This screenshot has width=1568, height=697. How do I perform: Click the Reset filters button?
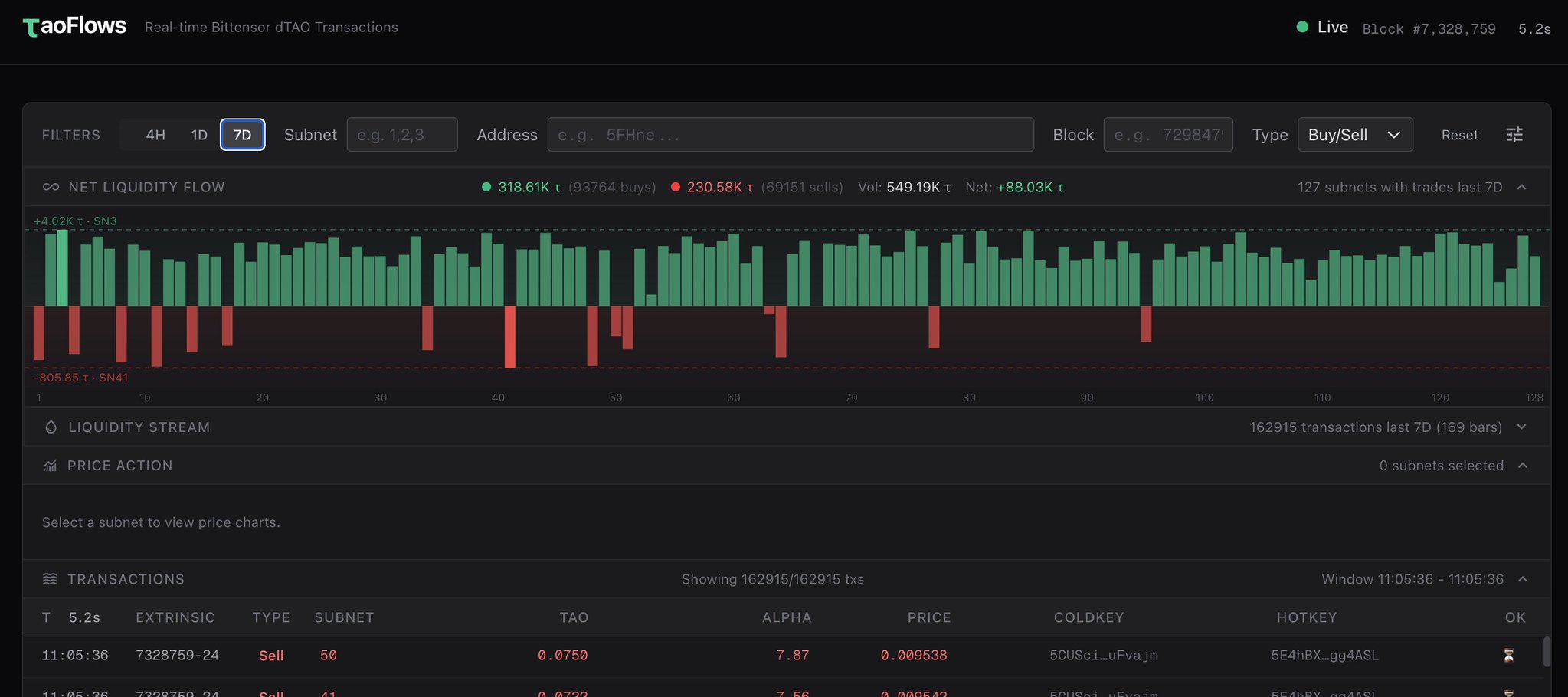click(1459, 135)
